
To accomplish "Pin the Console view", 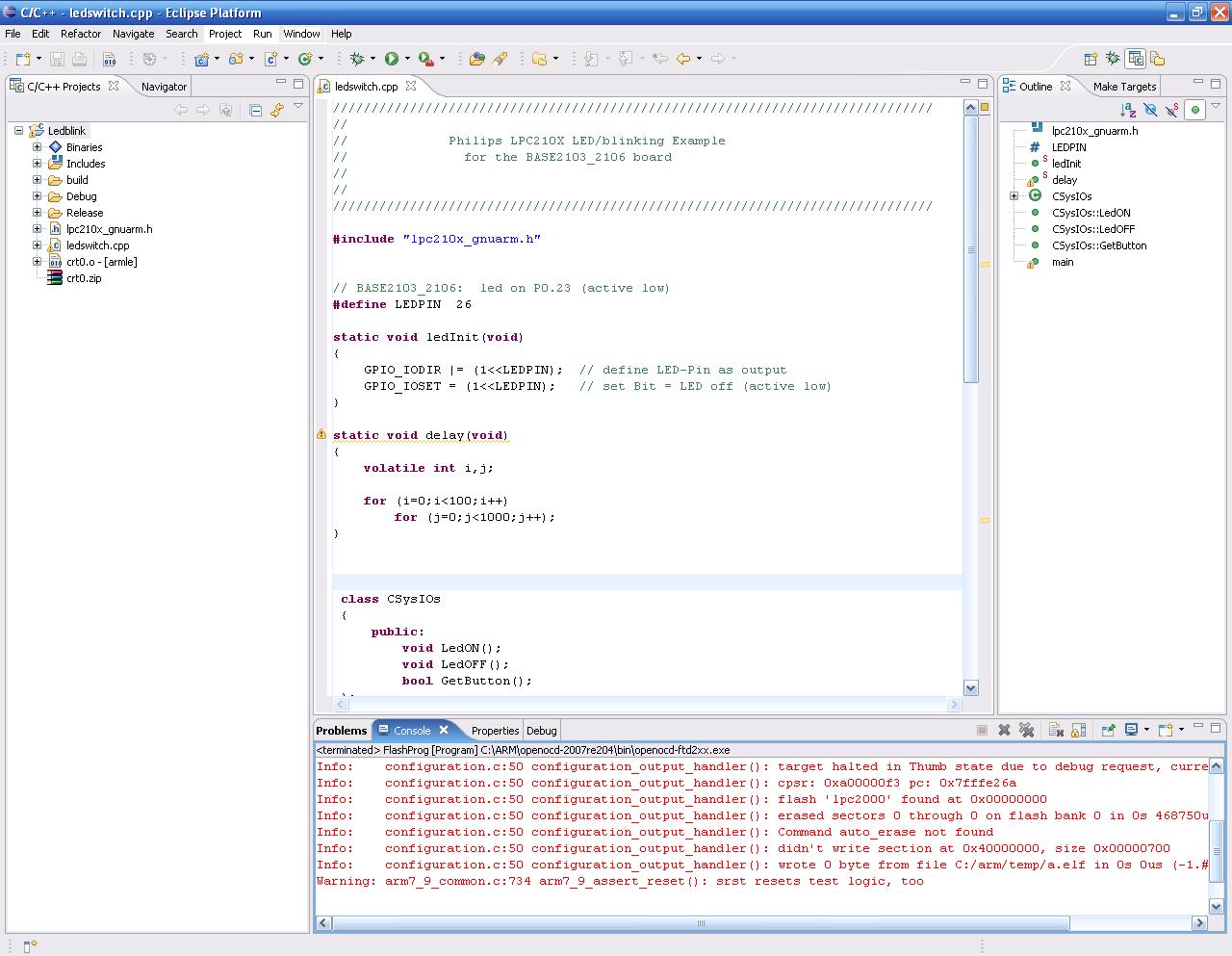I will tap(1108, 730).
